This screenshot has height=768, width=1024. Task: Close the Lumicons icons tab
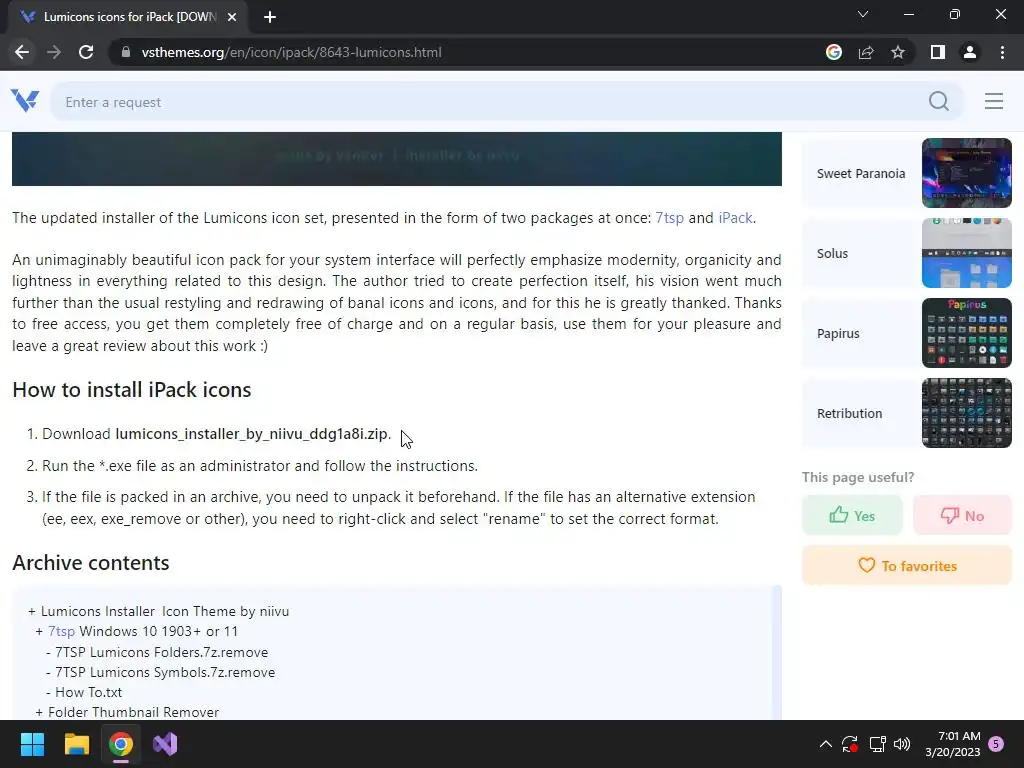point(231,17)
